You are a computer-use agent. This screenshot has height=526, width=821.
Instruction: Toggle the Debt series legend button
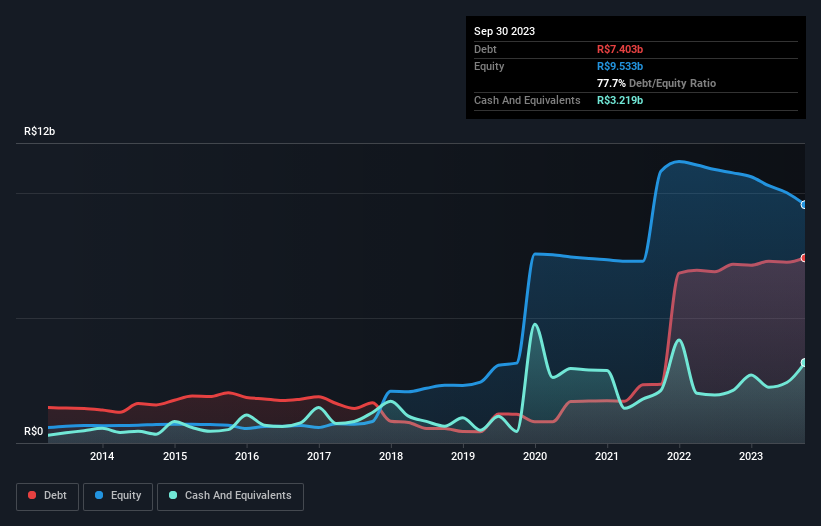click(x=48, y=496)
